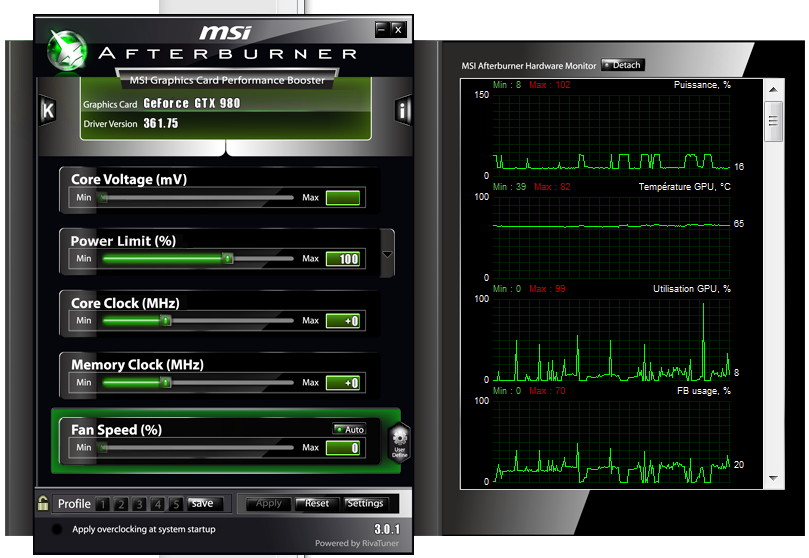Click the hardware monitor scrollbar thumb
The width and height of the screenshot is (809, 558).
pos(773,122)
